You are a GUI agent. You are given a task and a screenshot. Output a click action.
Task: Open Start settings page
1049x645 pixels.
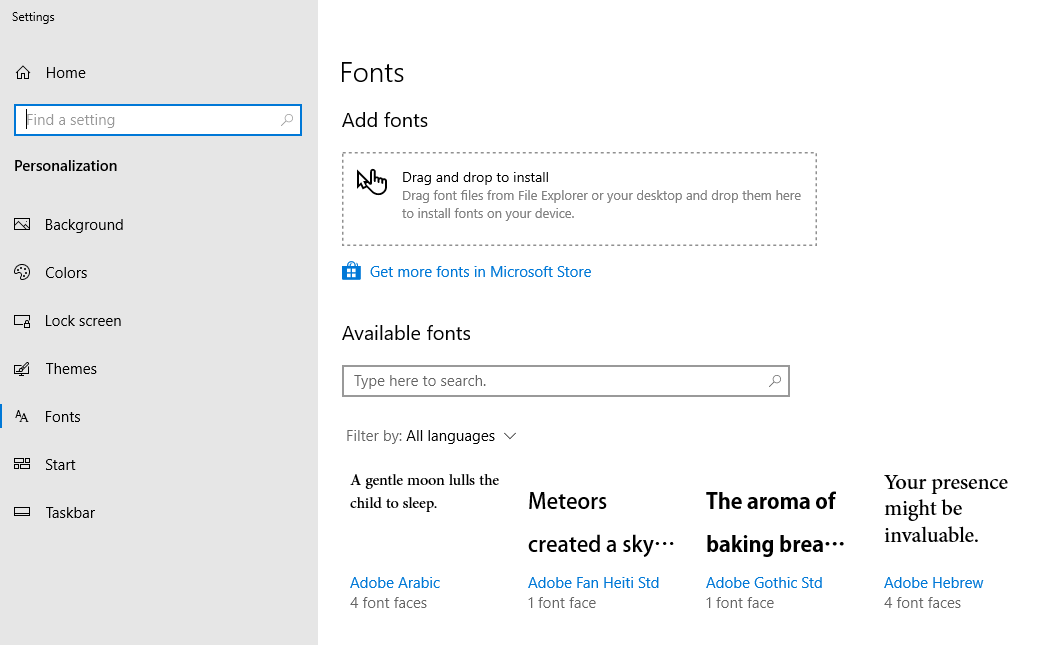click(x=60, y=464)
